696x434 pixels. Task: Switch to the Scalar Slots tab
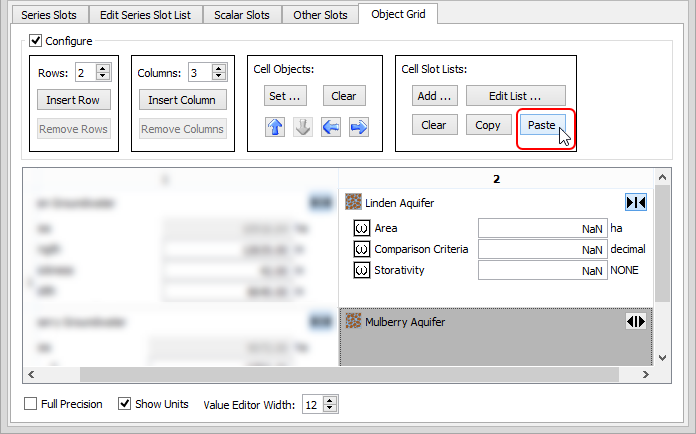point(242,15)
